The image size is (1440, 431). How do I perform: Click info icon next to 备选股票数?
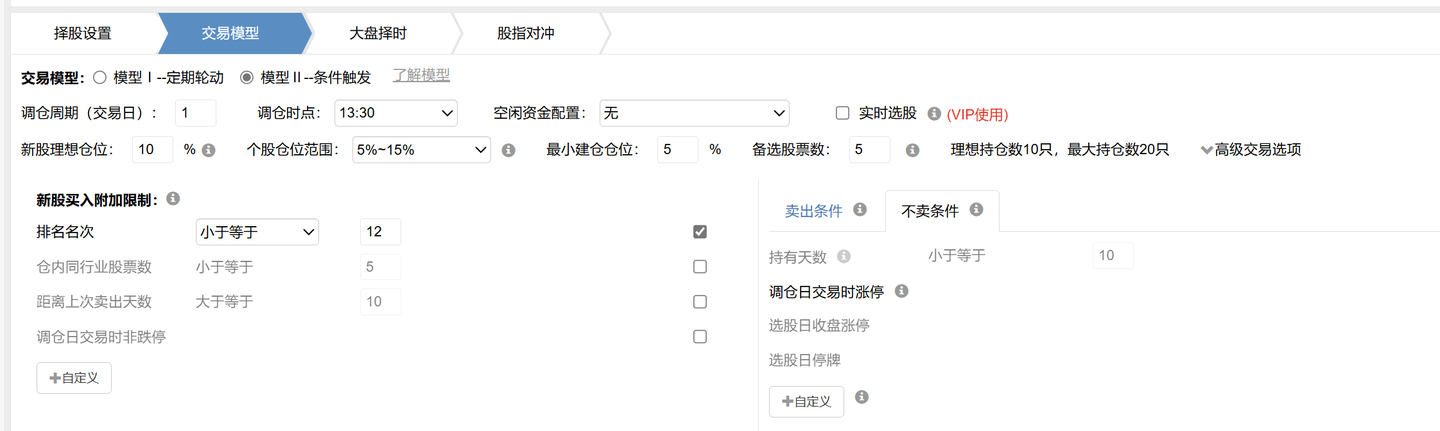(912, 150)
